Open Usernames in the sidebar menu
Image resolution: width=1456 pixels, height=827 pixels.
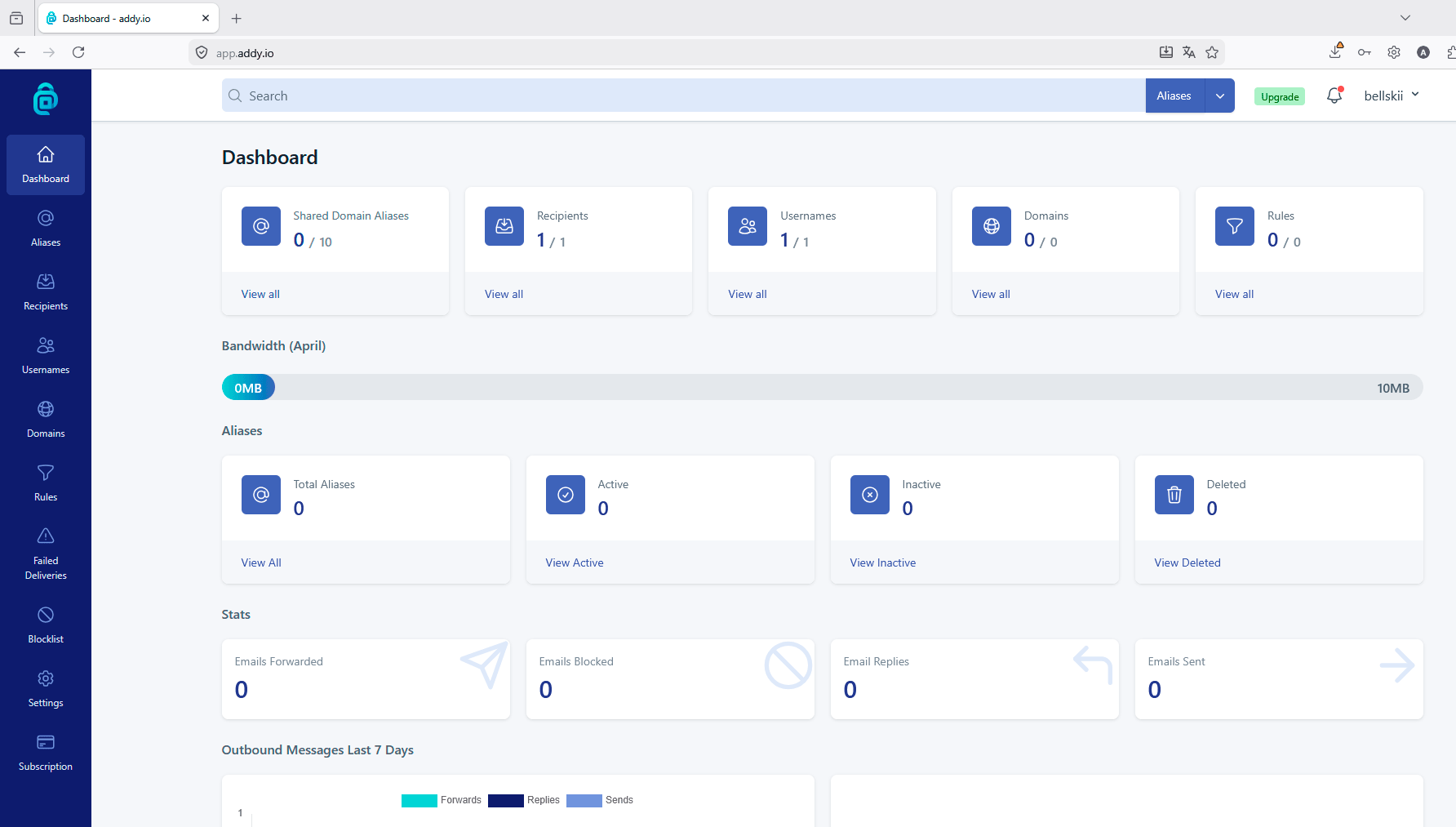tap(46, 355)
